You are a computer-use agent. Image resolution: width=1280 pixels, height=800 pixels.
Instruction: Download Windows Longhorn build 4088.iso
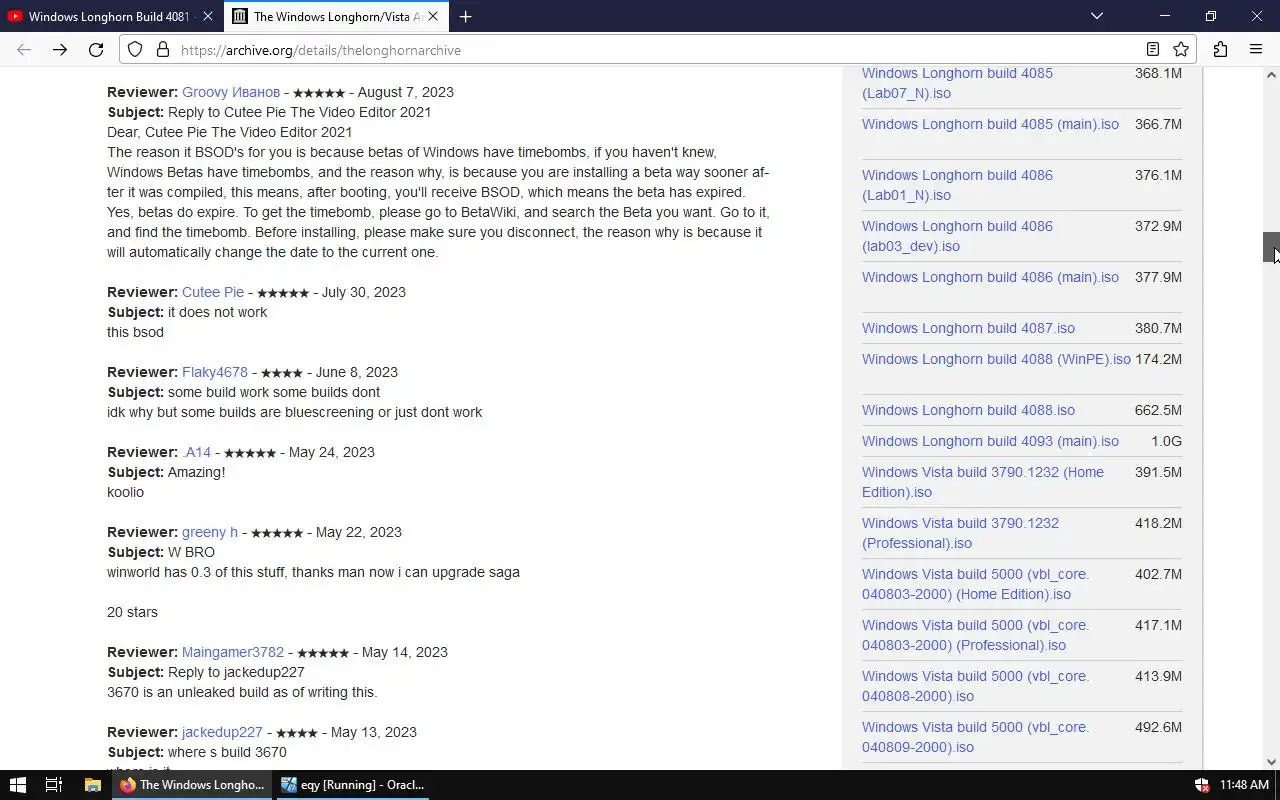coord(968,410)
